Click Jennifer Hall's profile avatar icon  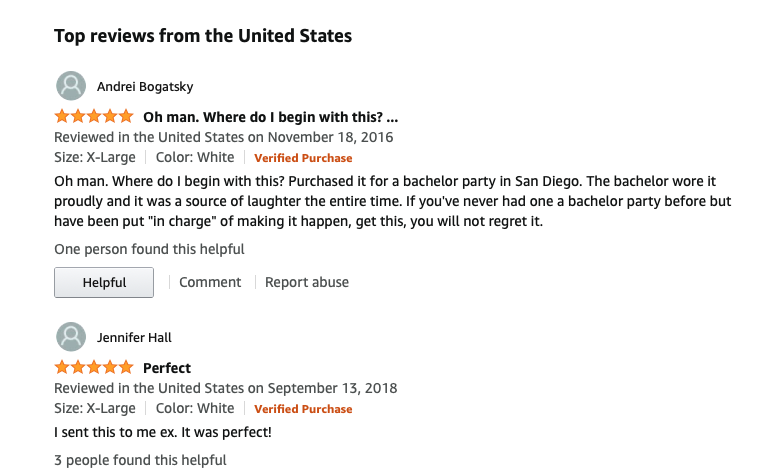pos(70,337)
